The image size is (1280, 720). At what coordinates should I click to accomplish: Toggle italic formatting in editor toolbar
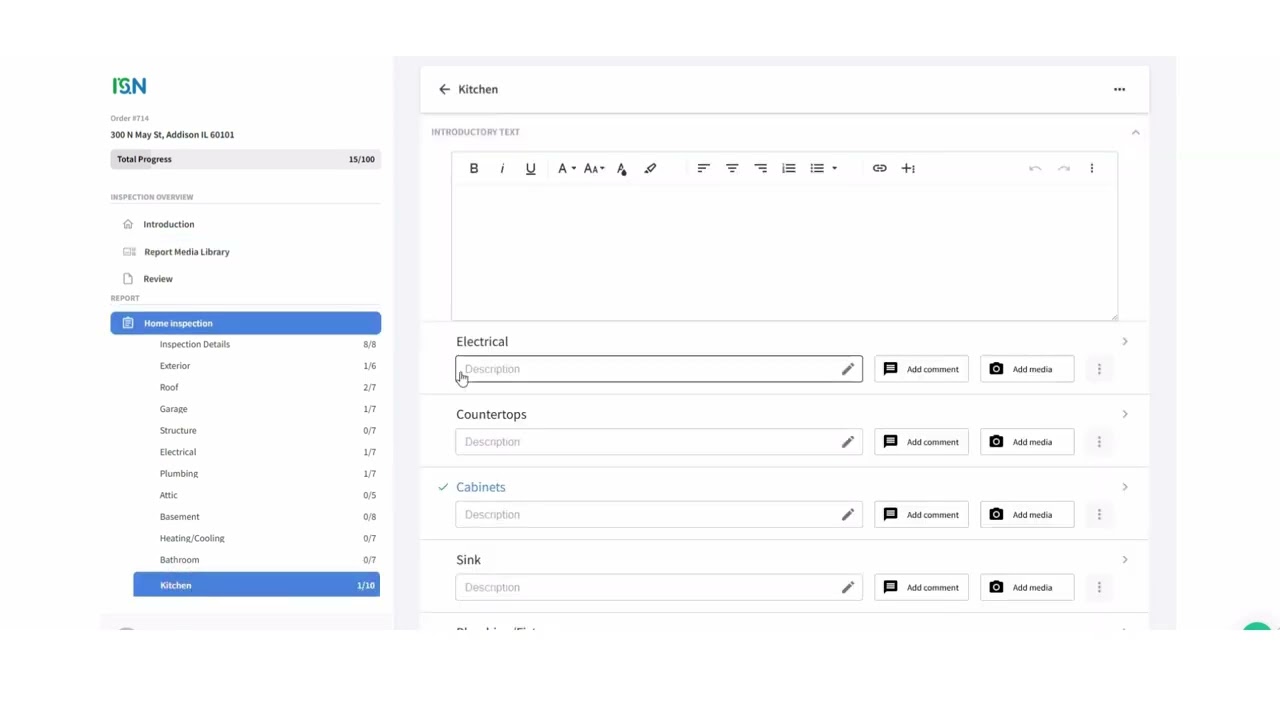(502, 168)
